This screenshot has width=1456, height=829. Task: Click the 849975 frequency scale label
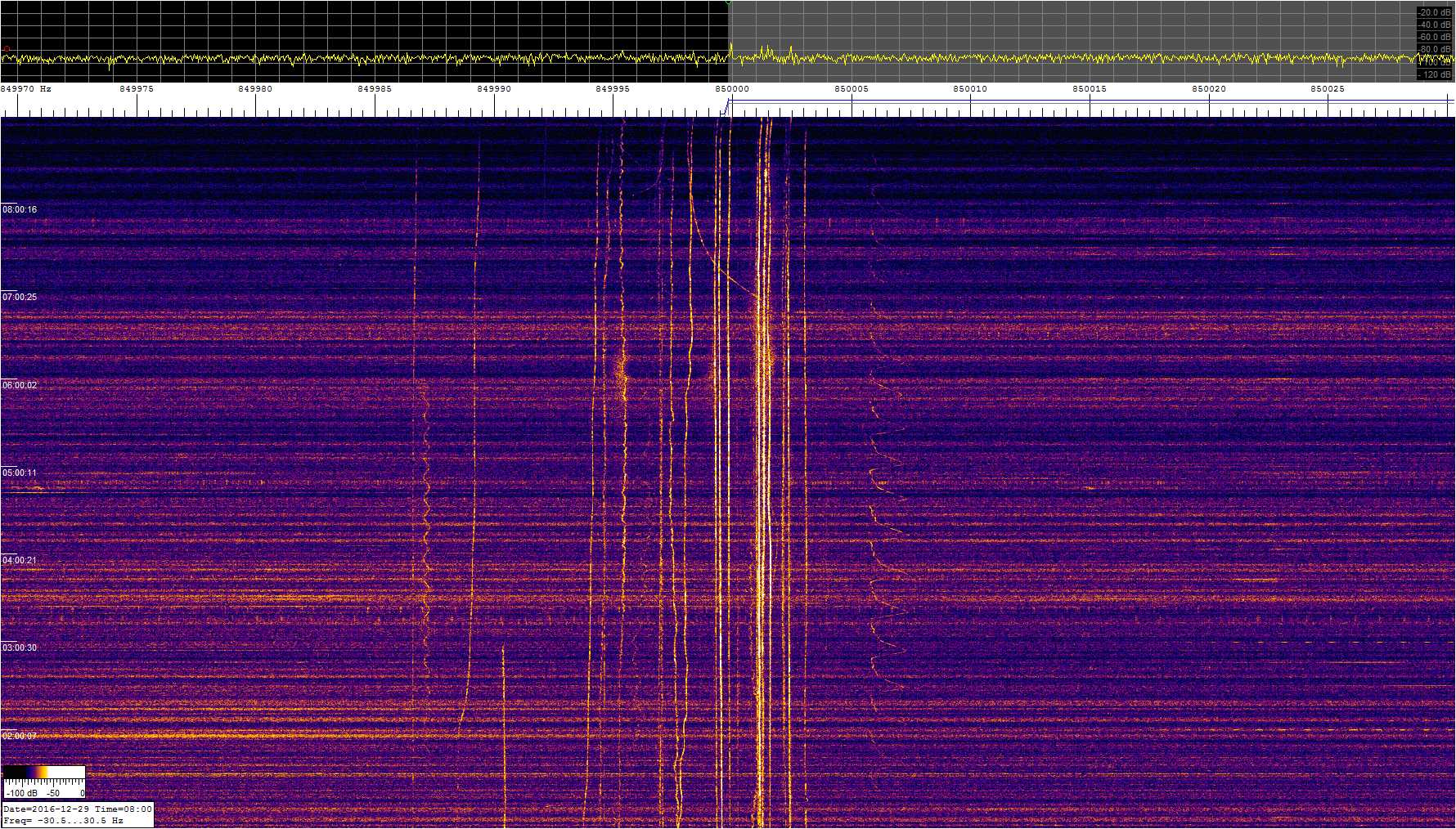pyautogui.click(x=136, y=88)
